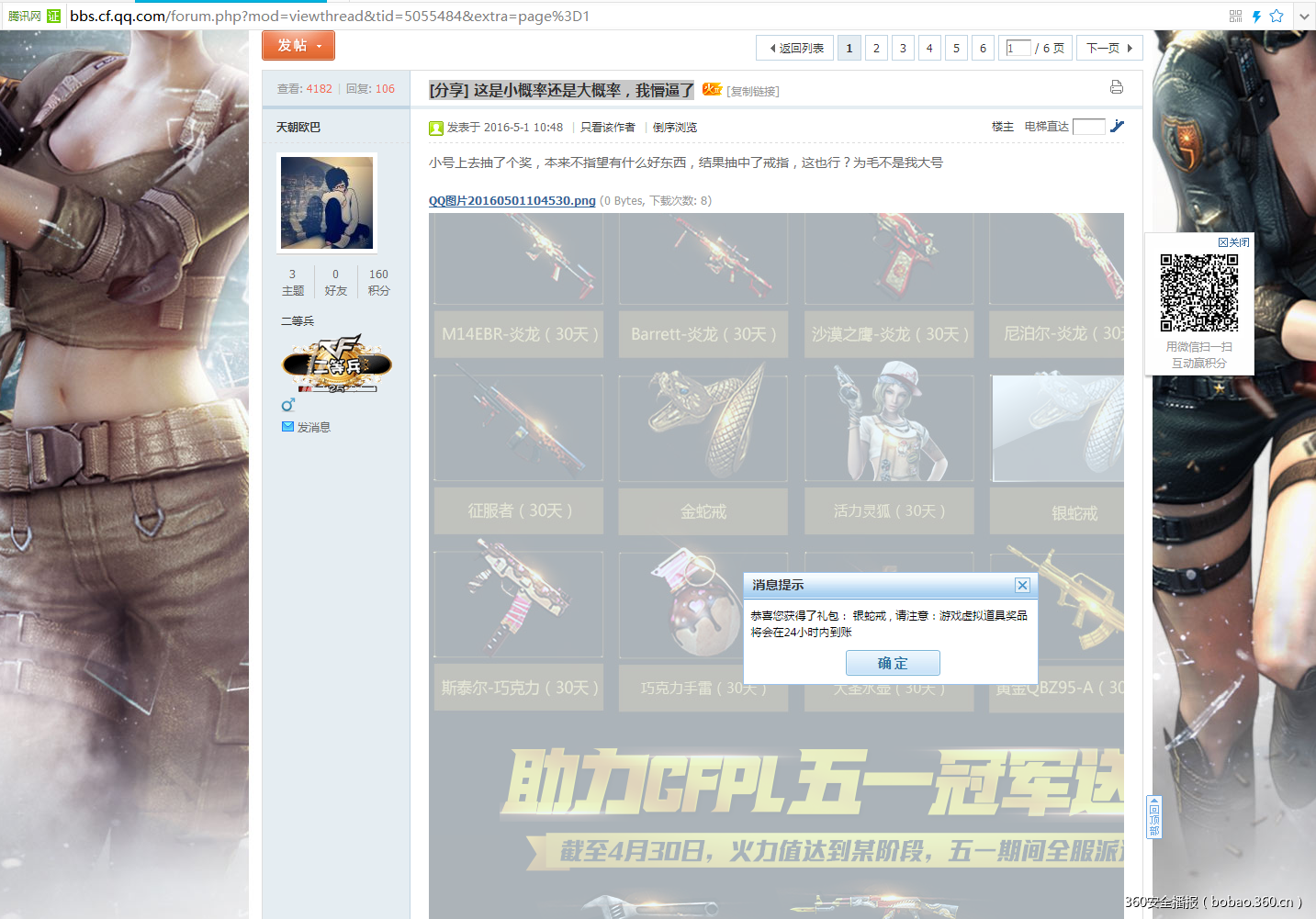Click the page number input field near /6页
This screenshot has width=1316, height=919.
click(x=1018, y=47)
